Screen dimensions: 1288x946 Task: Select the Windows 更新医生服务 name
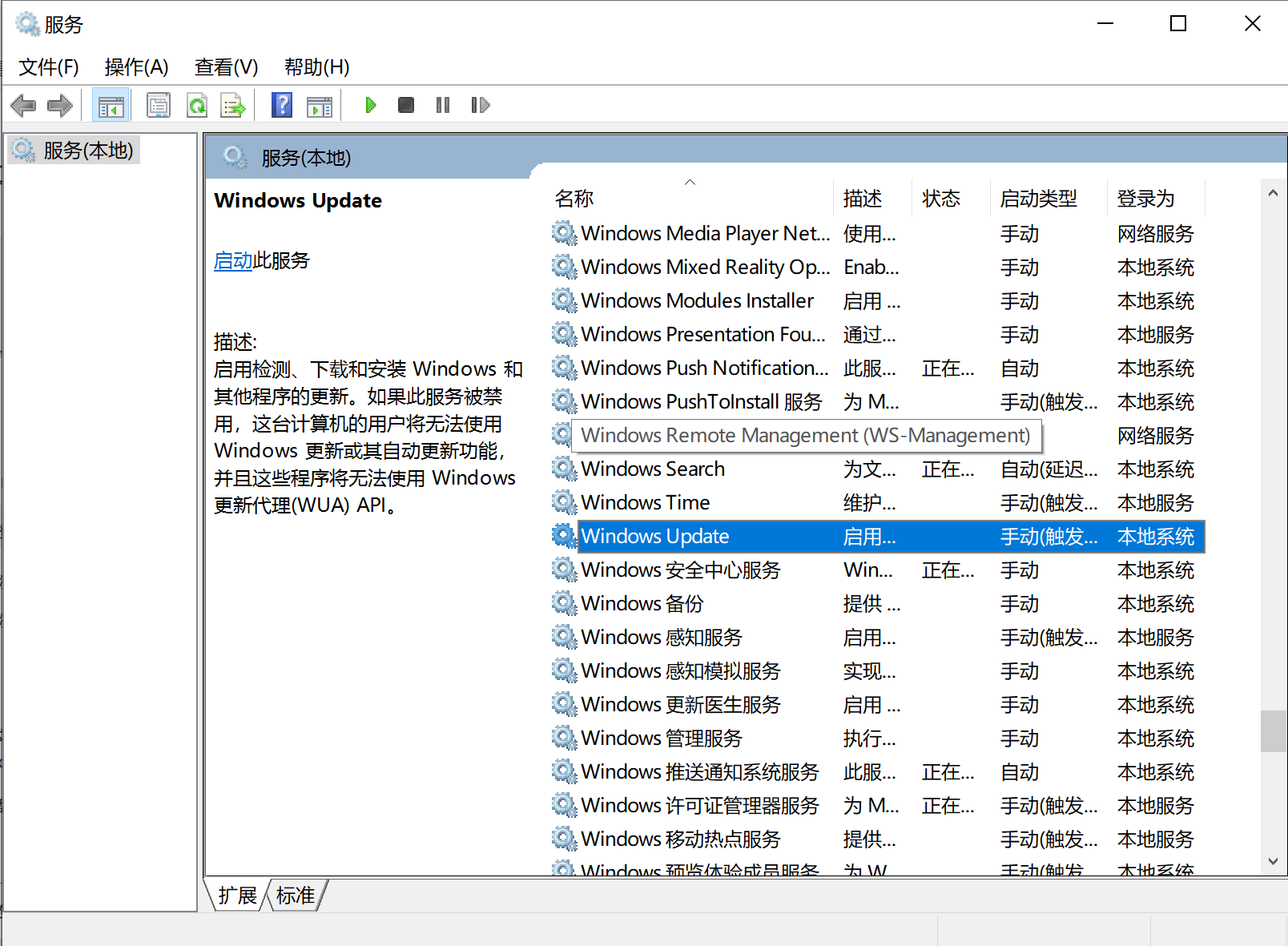pos(681,704)
